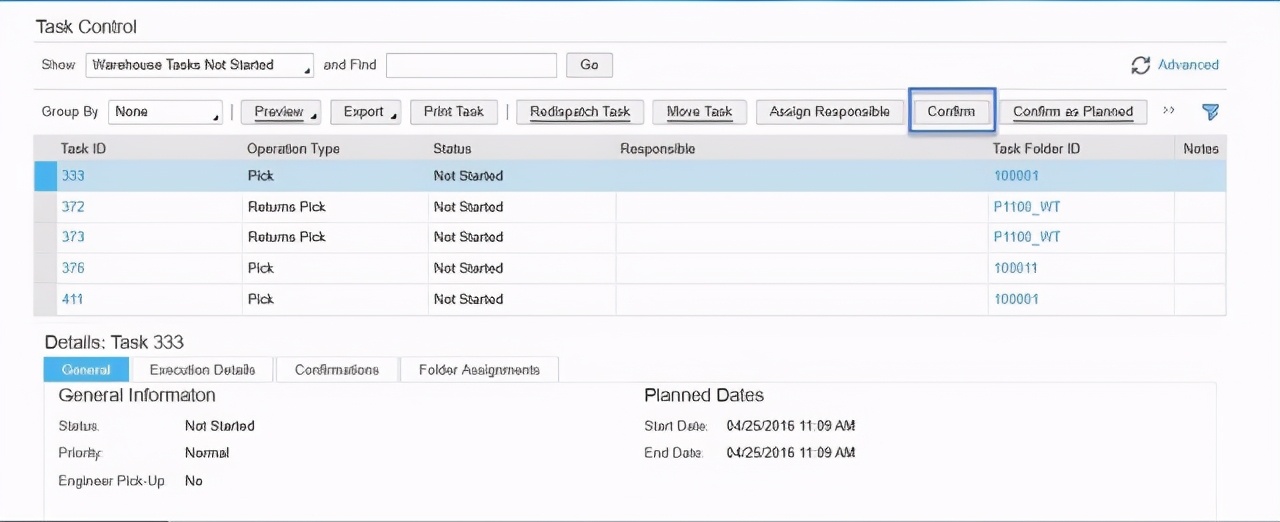Select row marker for task 376

45,268
